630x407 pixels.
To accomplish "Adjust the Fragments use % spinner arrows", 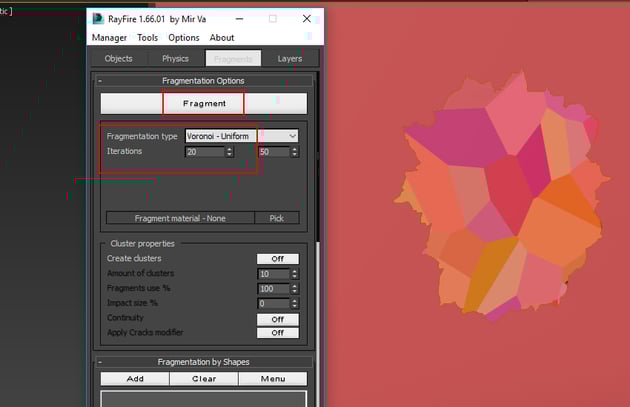I will tap(294, 289).
